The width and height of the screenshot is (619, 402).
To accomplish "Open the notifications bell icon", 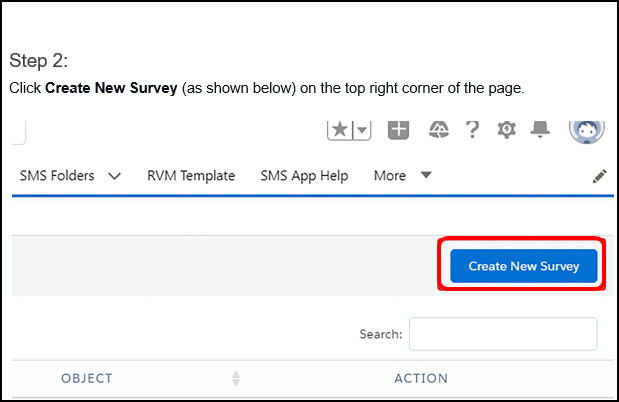I will (541, 130).
